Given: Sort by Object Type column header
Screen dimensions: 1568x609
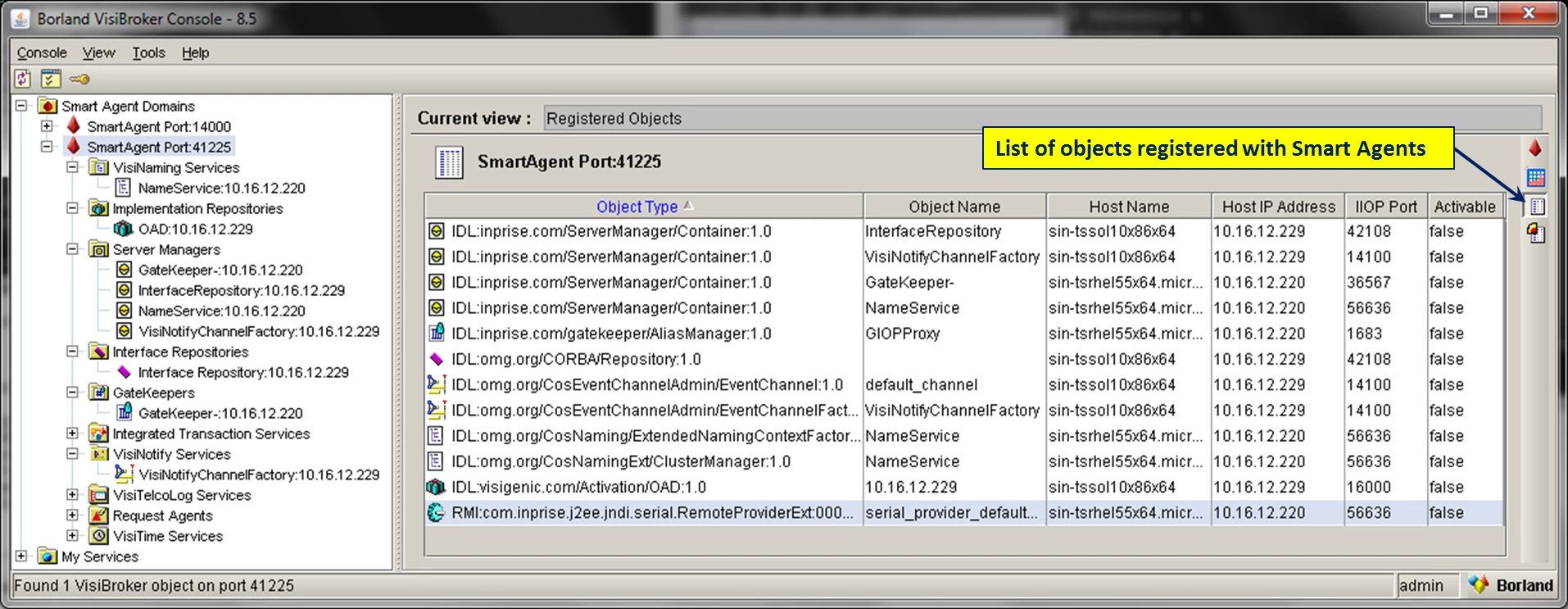Looking at the screenshot, I should tap(644, 207).
